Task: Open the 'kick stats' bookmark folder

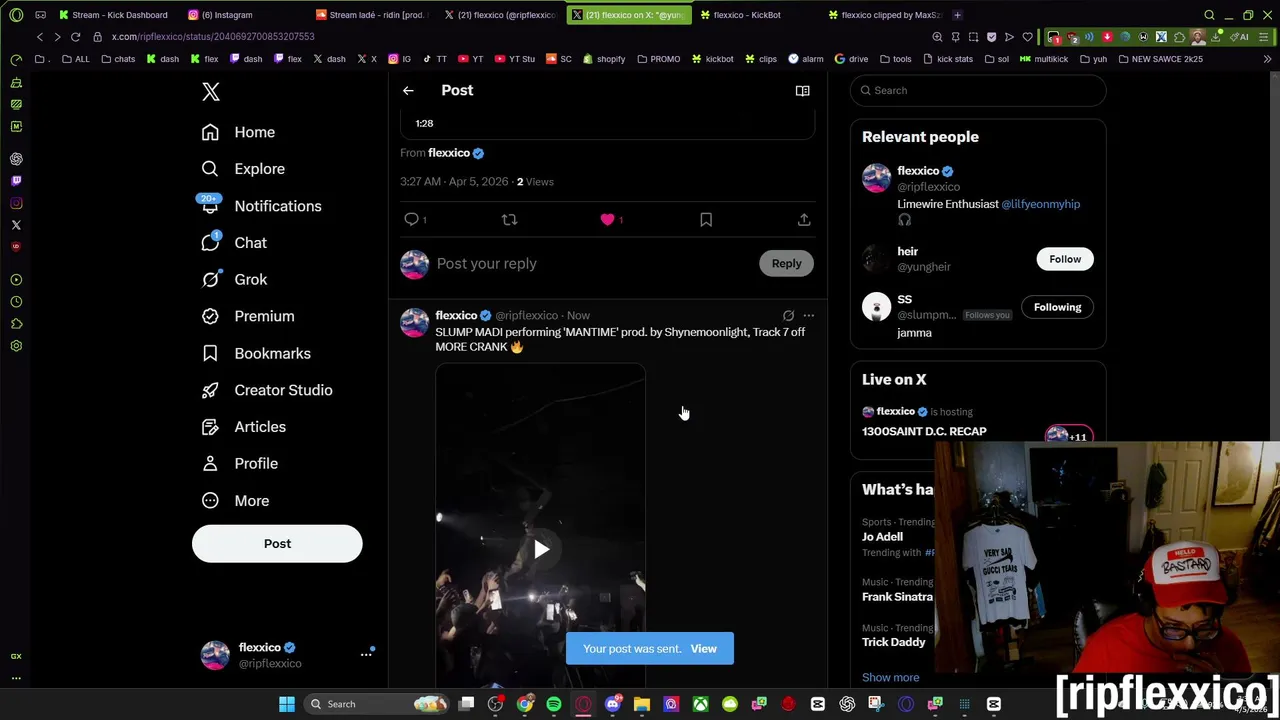Action: (947, 59)
